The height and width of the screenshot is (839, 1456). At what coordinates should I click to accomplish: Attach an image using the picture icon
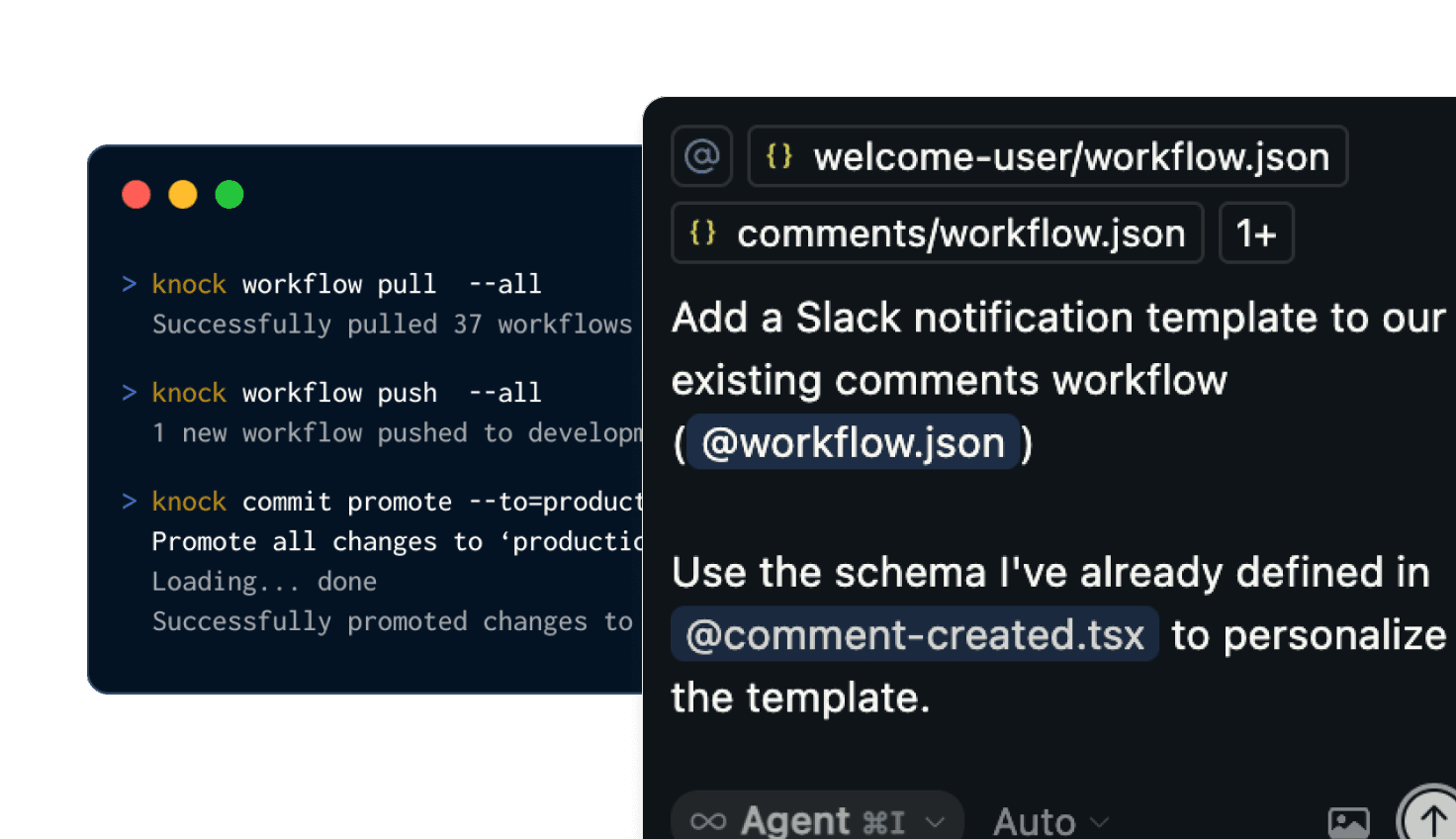[x=1347, y=820]
